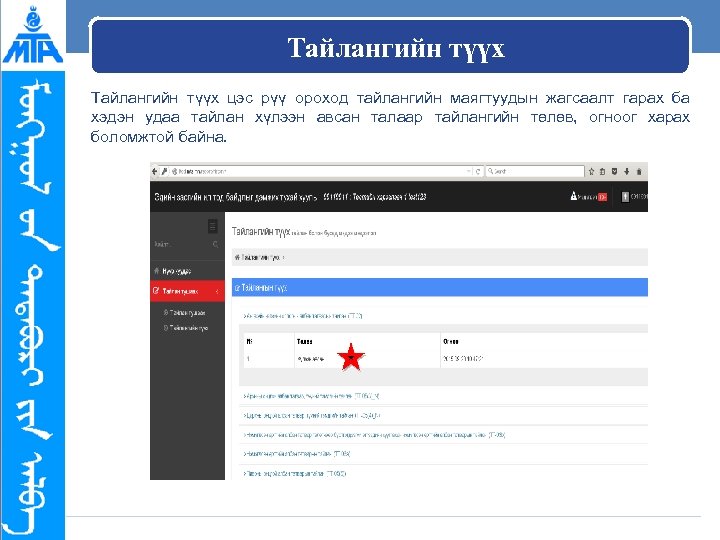Viewport: 720px width, 540px height.
Task: Open downloads with the down-arrow icon
Action: tap(626, 171)
